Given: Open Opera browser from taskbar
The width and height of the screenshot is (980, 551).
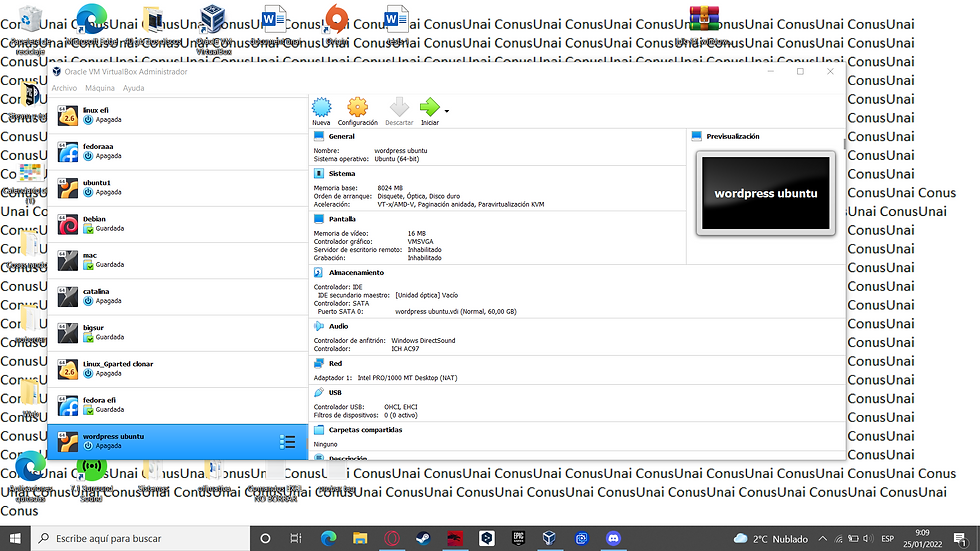Looking at the screenshot, I should tap(392, 539).
